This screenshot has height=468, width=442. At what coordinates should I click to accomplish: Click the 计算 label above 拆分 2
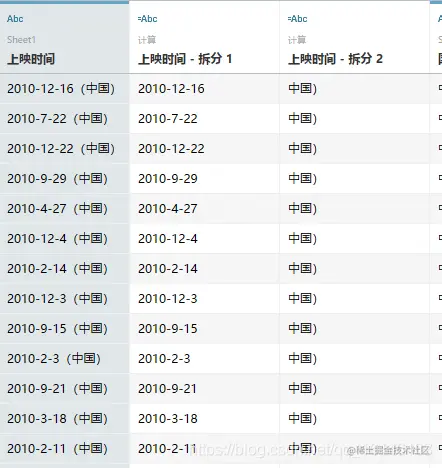[x=297, y=40]
